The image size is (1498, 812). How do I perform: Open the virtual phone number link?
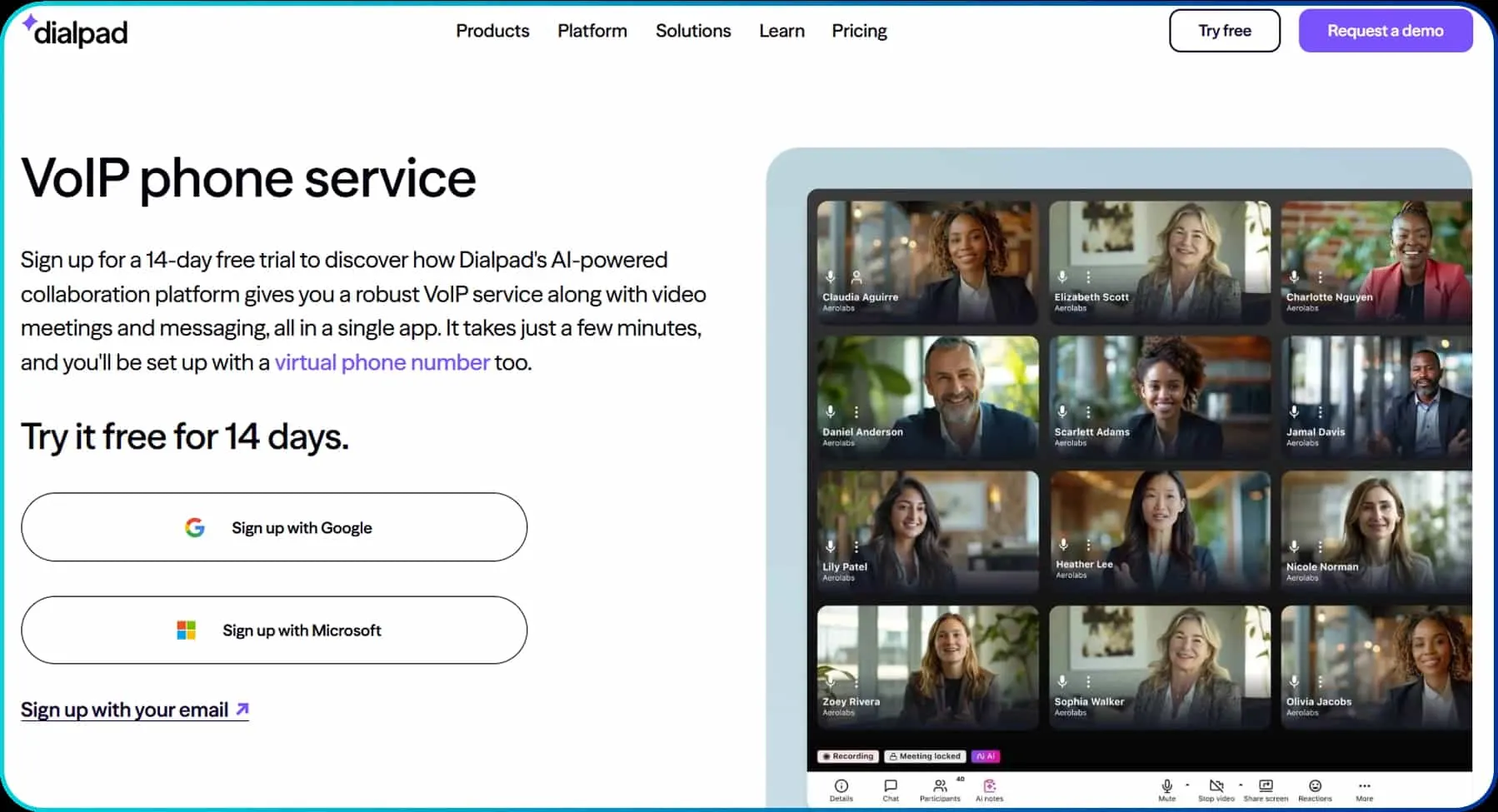[x=382, y=362]
